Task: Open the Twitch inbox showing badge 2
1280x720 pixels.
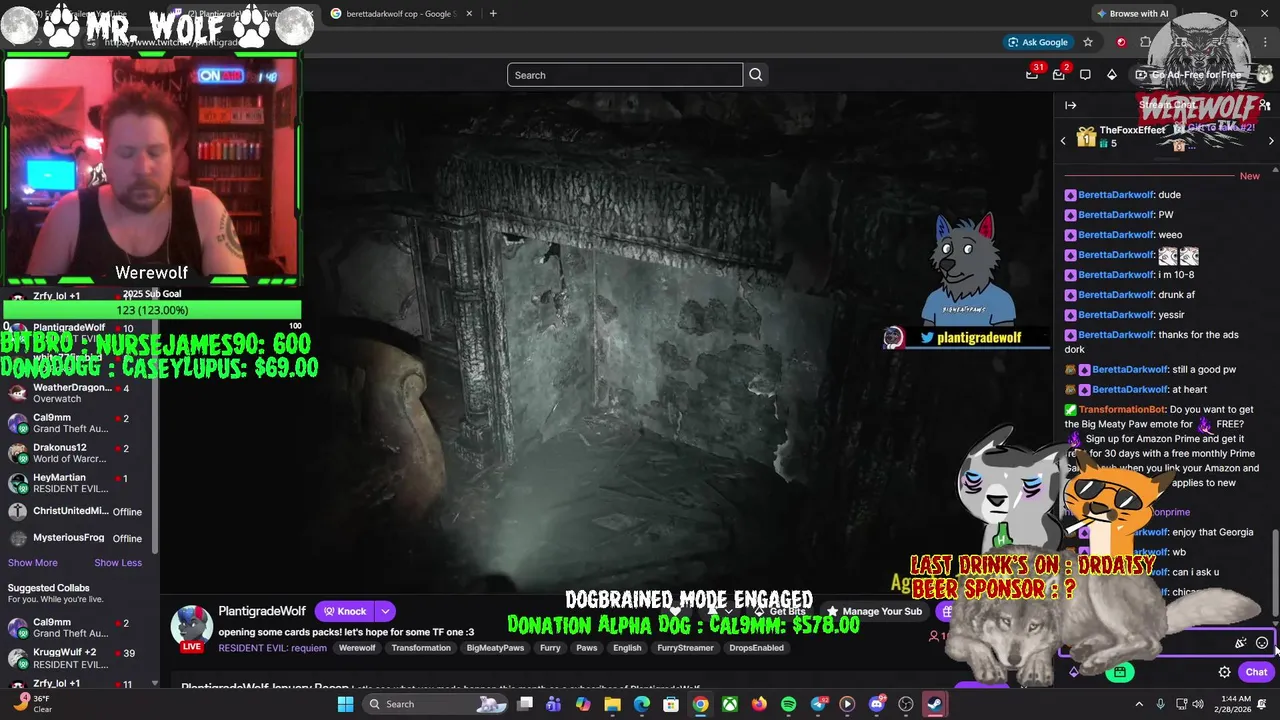Action: point(1059,74)
